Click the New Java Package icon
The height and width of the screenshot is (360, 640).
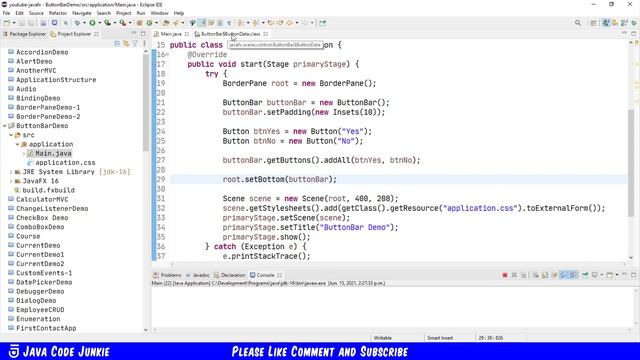tap(140, 23)
